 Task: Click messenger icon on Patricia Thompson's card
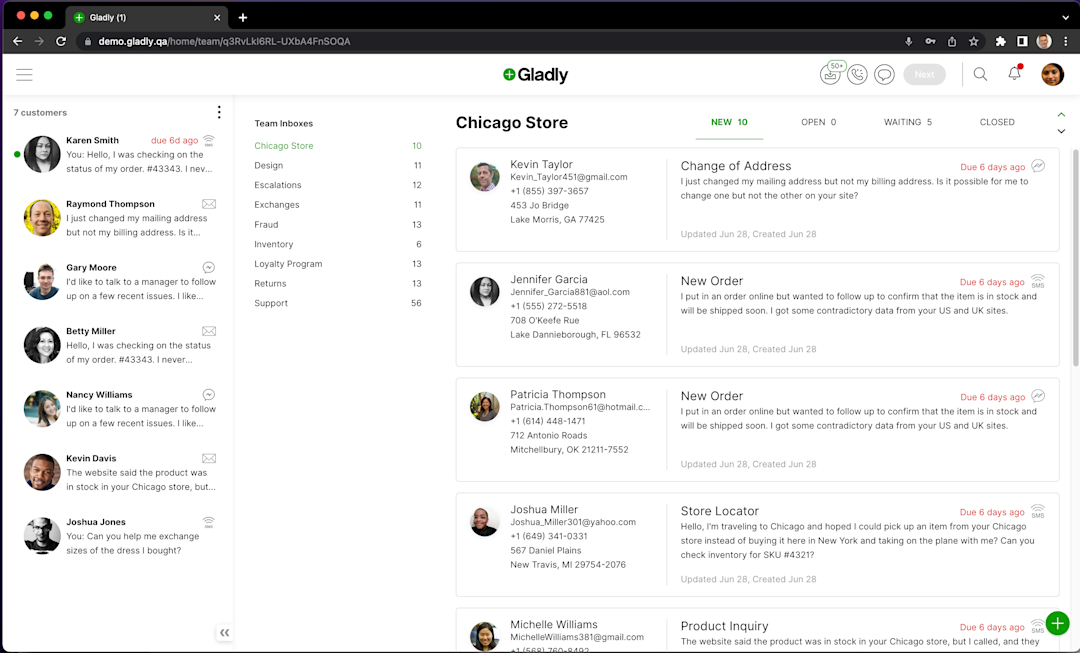coord(1038,396)
